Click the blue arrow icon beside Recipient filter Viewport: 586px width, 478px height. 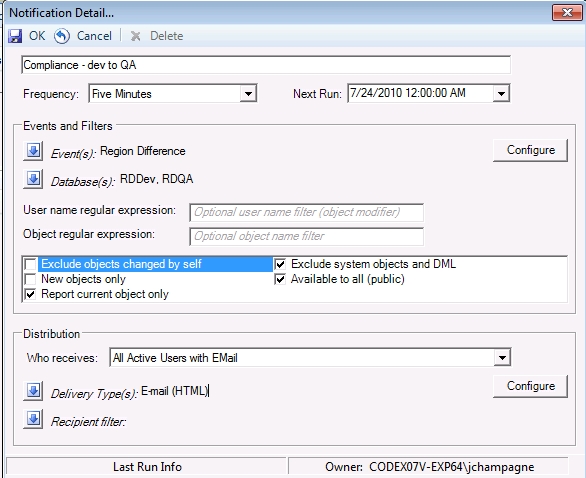click(x=33, y=419)
